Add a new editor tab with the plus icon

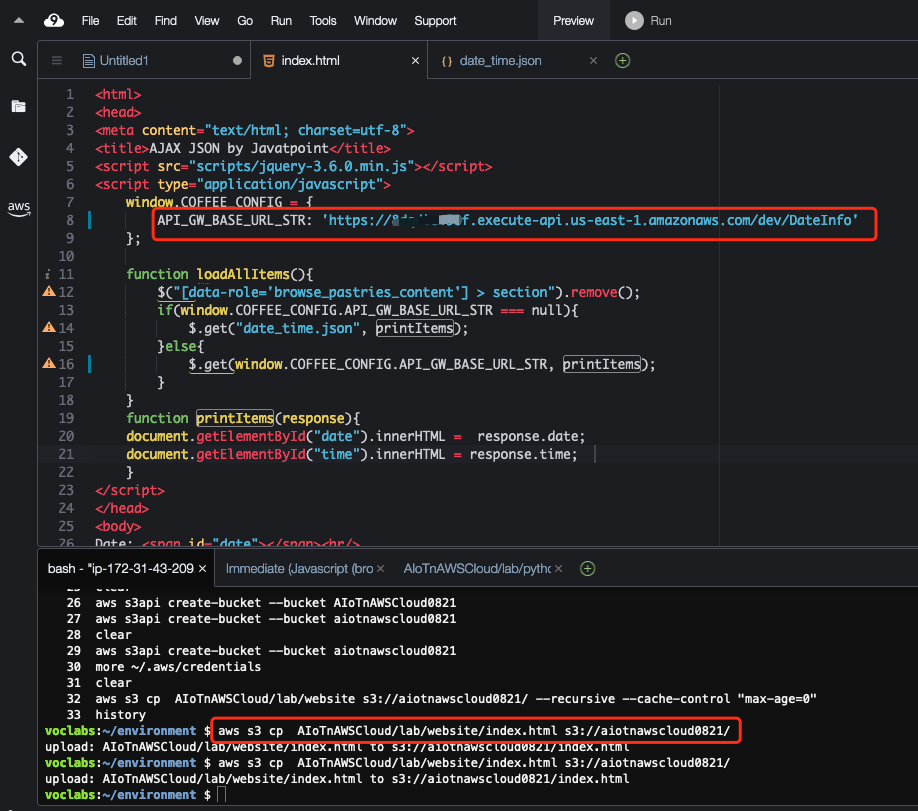pyautogui.click(x=622, y=60)
